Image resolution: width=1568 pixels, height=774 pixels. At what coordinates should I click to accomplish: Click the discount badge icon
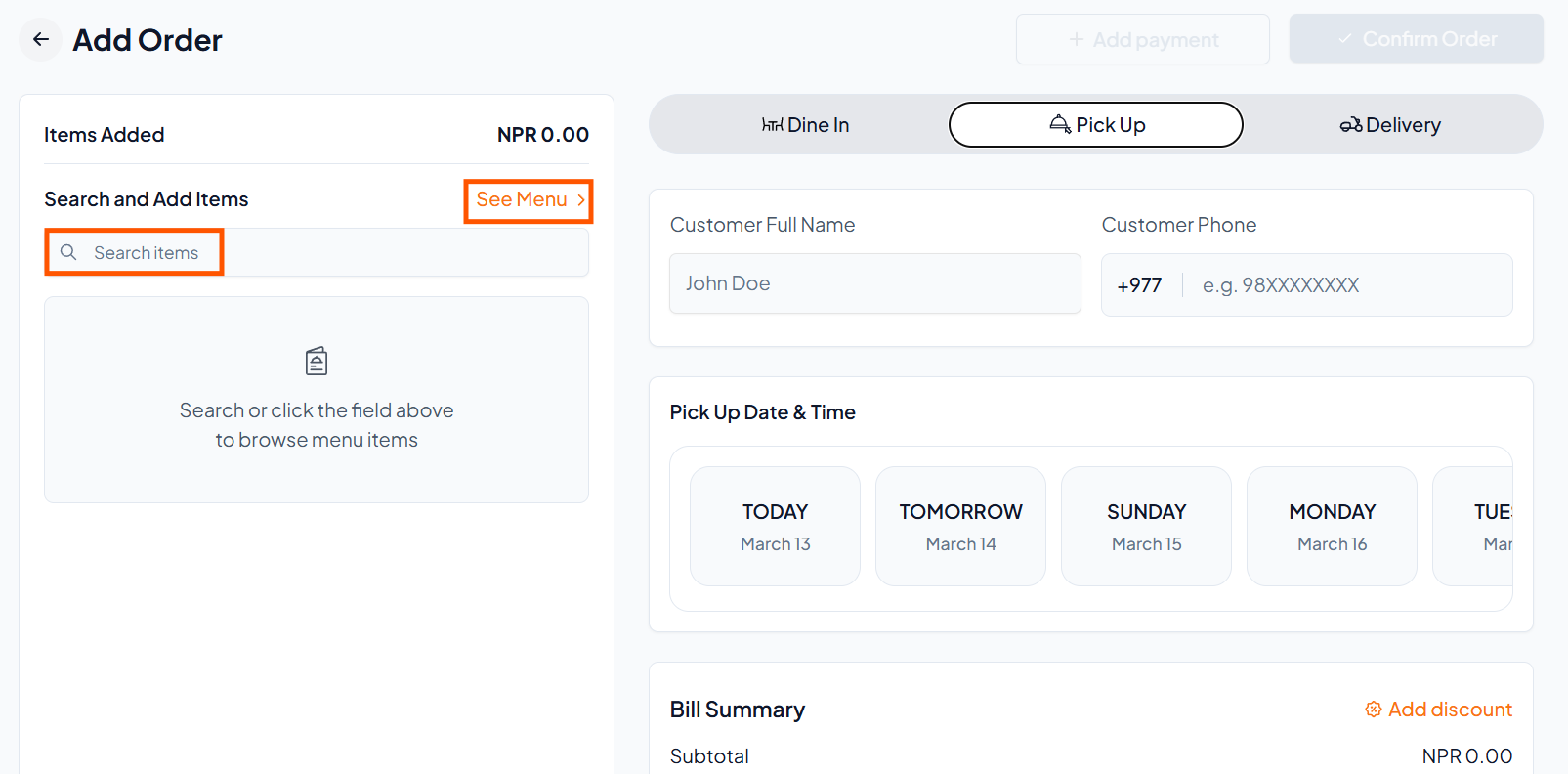[1374, 709]
